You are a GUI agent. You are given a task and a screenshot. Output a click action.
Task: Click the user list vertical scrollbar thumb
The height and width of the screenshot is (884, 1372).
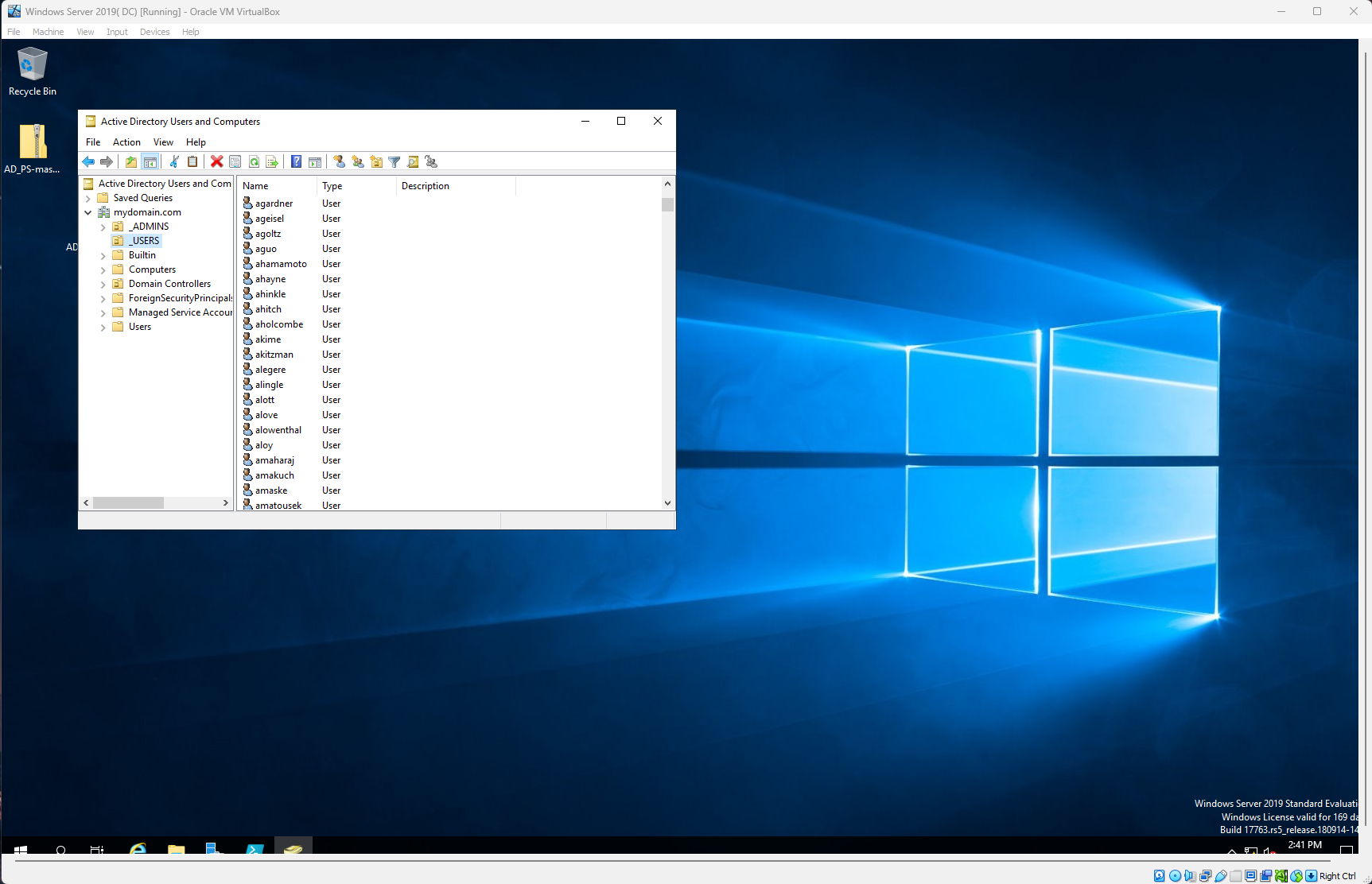click(668, 205)
